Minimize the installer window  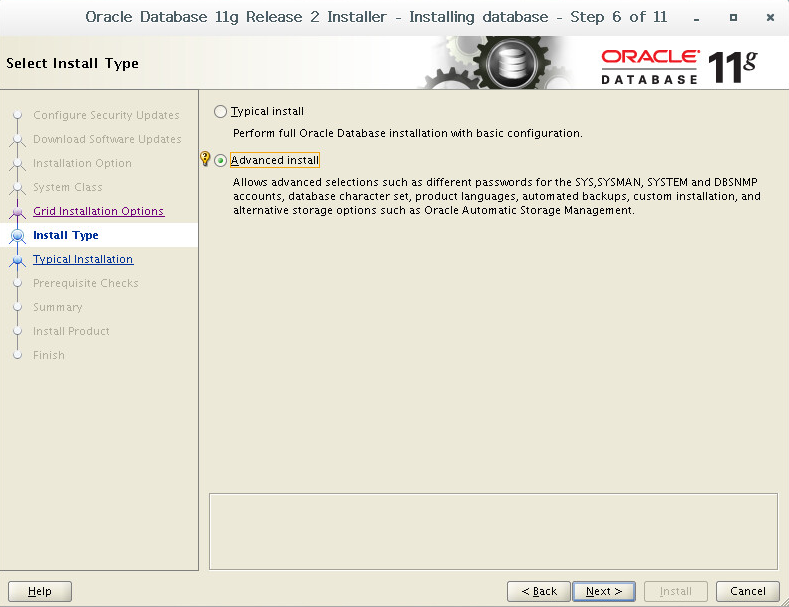point(696,18)
